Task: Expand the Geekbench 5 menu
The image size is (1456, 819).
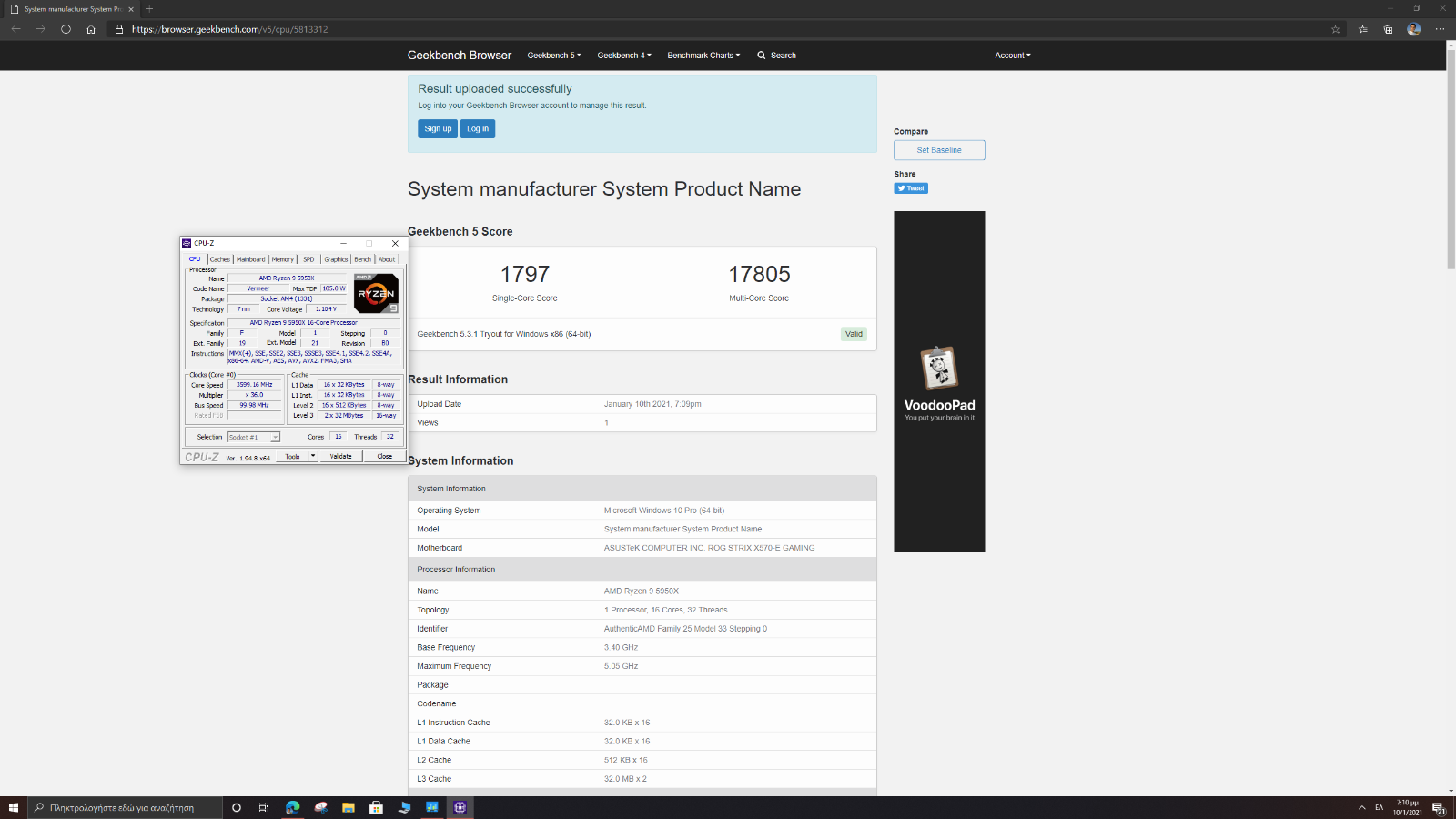Action: tap(553, 56)
